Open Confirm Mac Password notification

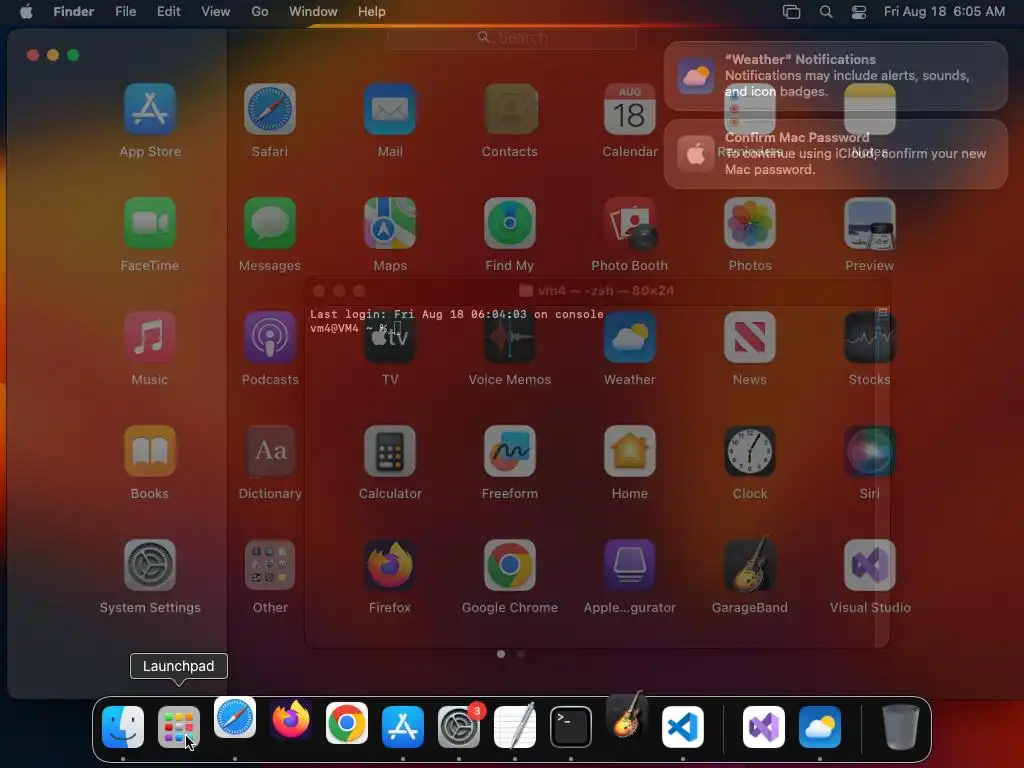[x=836, y=153]
